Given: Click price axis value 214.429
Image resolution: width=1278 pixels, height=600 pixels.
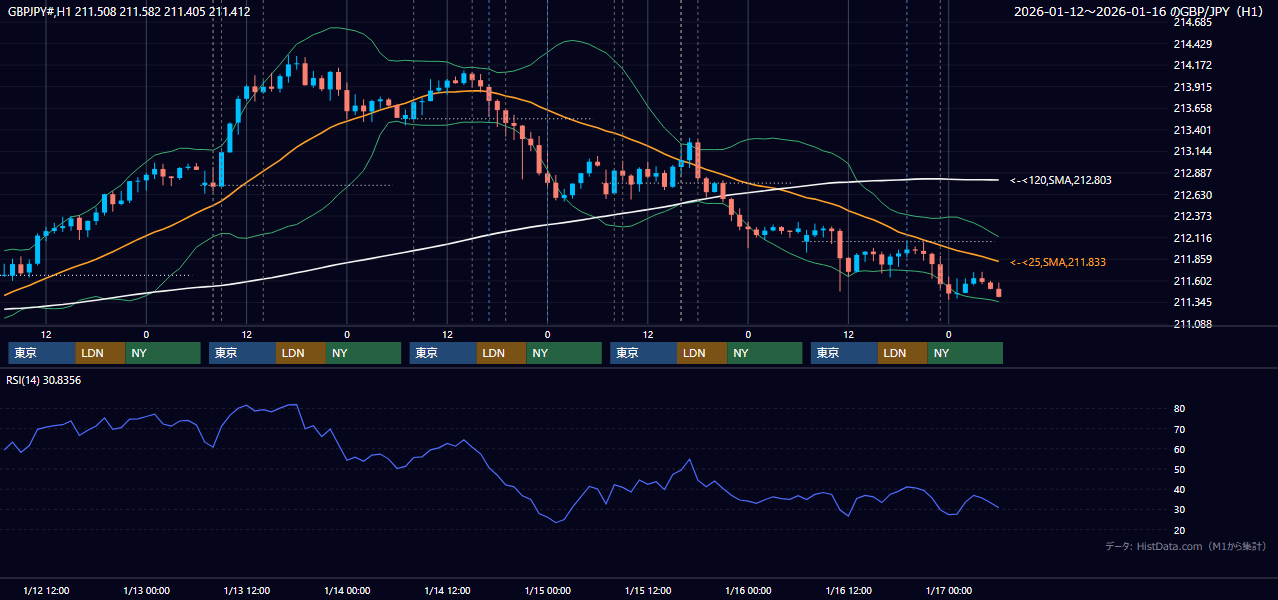Looking at the screenshot, I should click(1192, 44).
